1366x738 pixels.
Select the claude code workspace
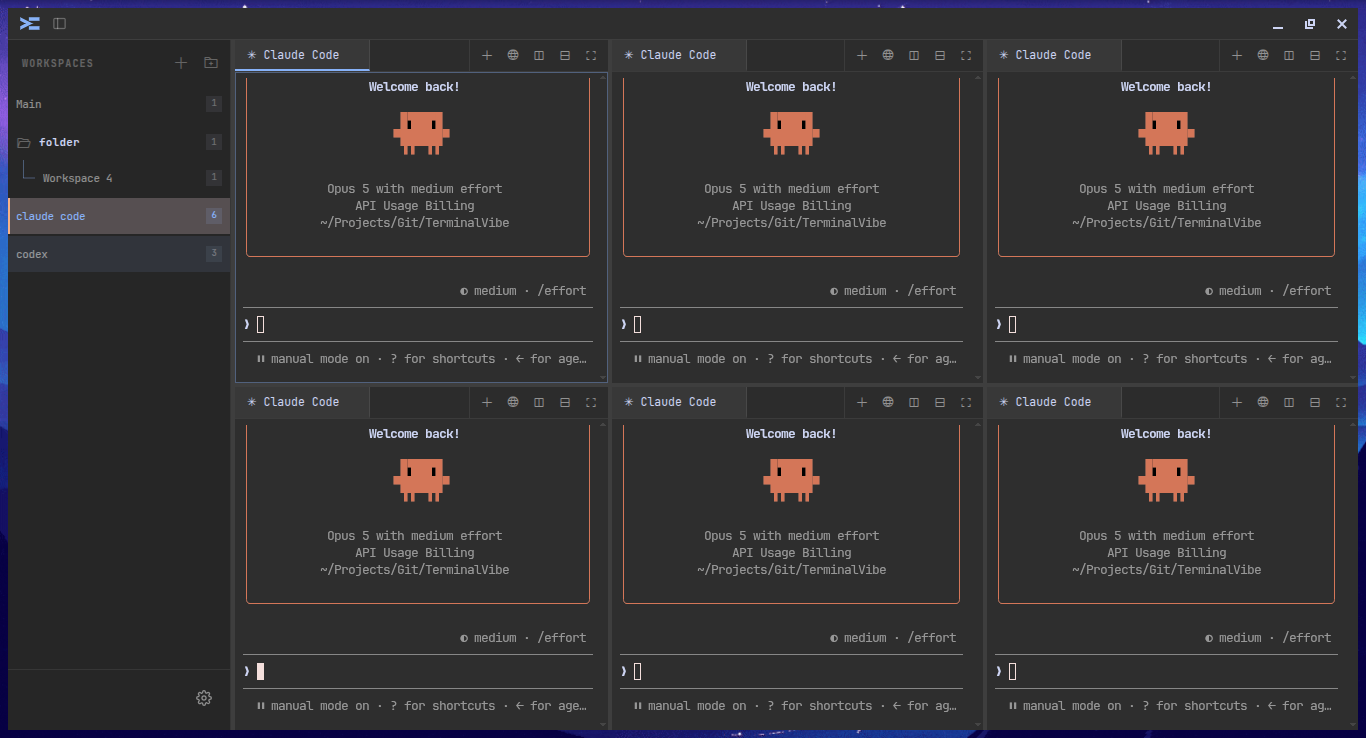(119, 216)
